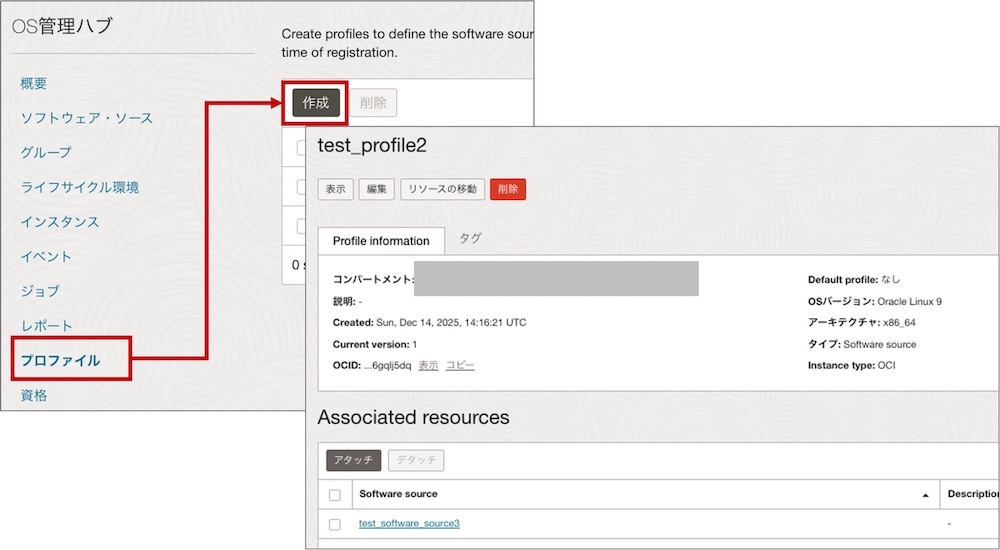
Task: Open イベント in the sidebar
Action: [x=46, y=256]
